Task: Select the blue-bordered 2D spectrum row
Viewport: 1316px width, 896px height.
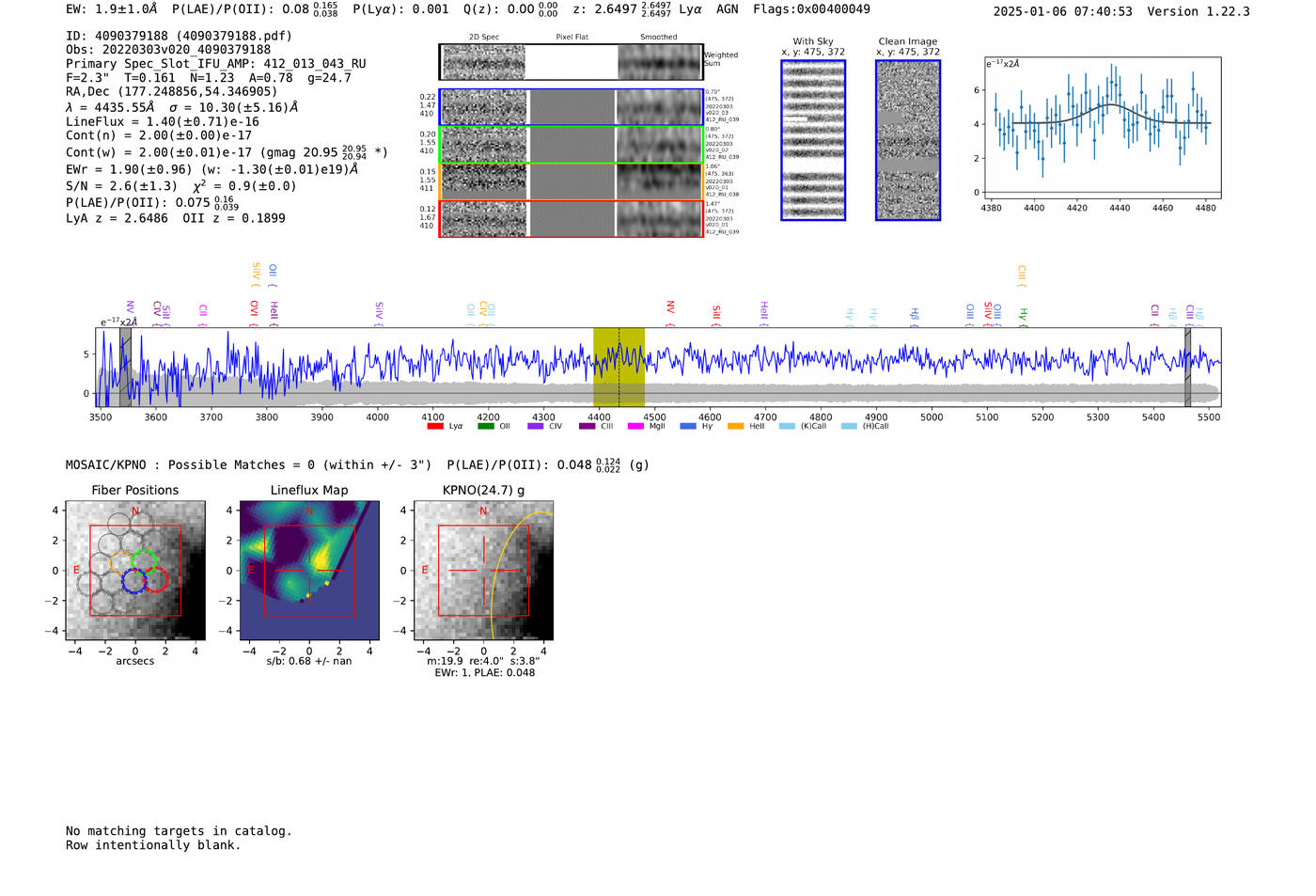Action: coord(571,107)
